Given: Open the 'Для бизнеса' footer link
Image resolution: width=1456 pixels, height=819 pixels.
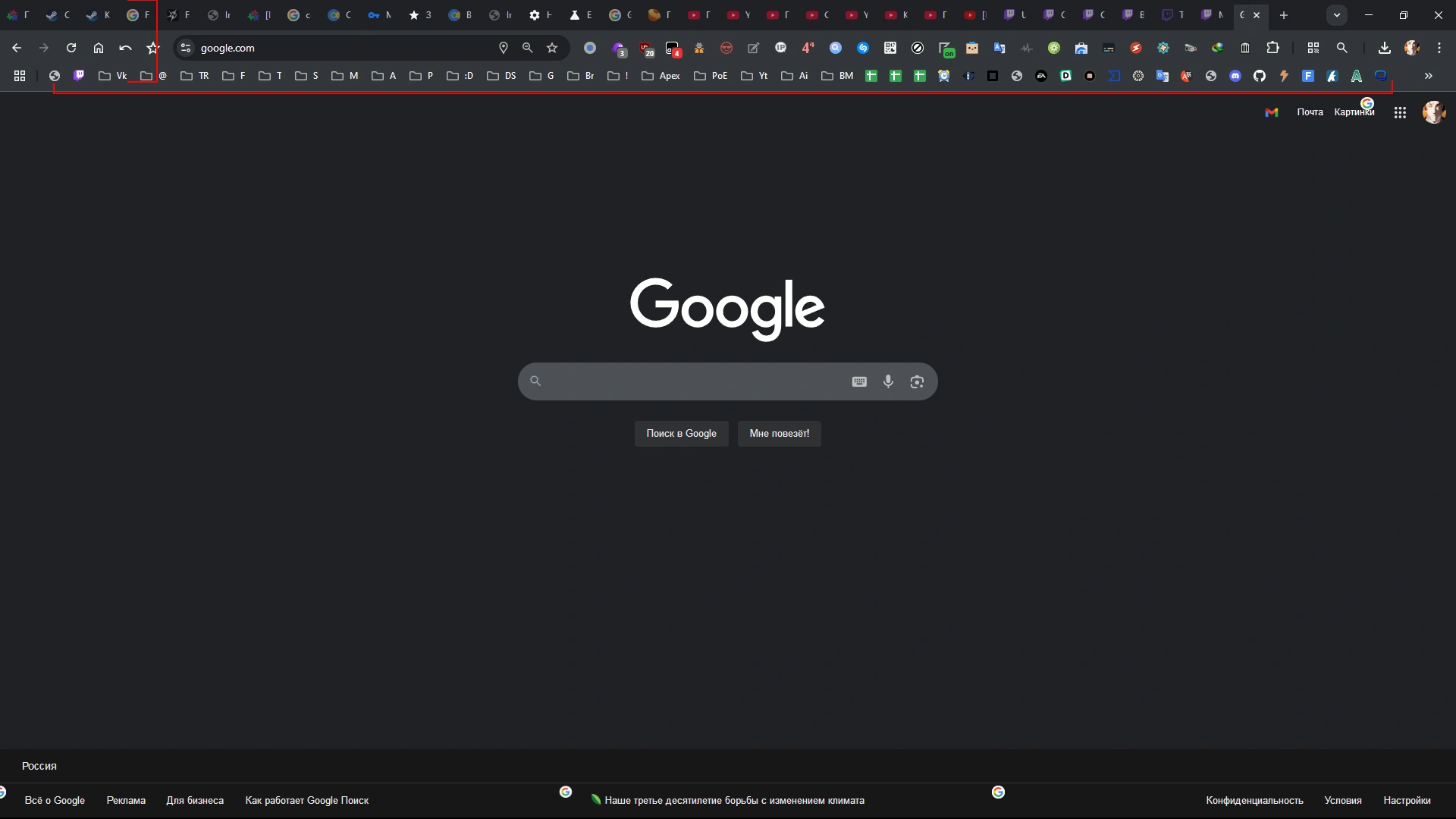Looking at the screenshot, I should pyautogui.click(x=195, y=801).
